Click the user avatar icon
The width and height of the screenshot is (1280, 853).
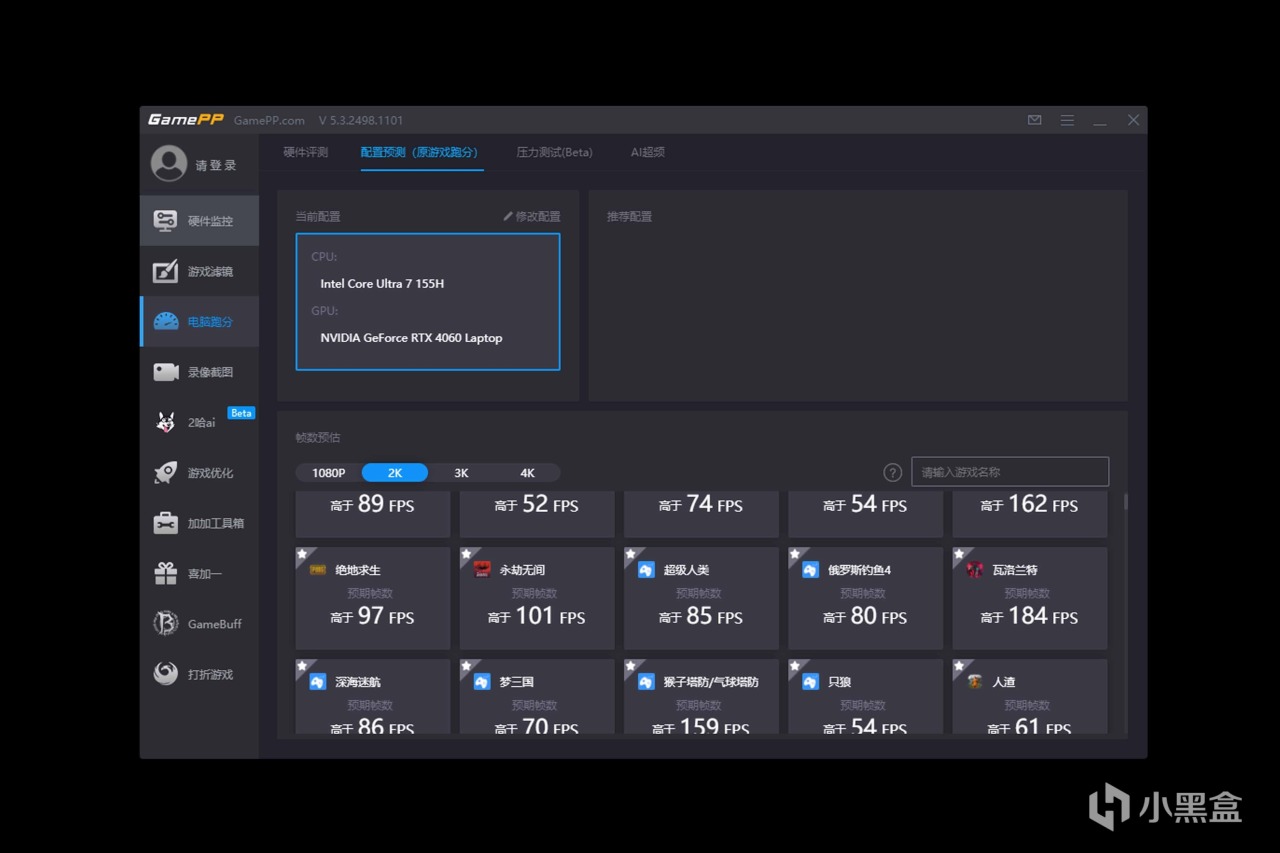pyautogui.click(x=169, y=164)
